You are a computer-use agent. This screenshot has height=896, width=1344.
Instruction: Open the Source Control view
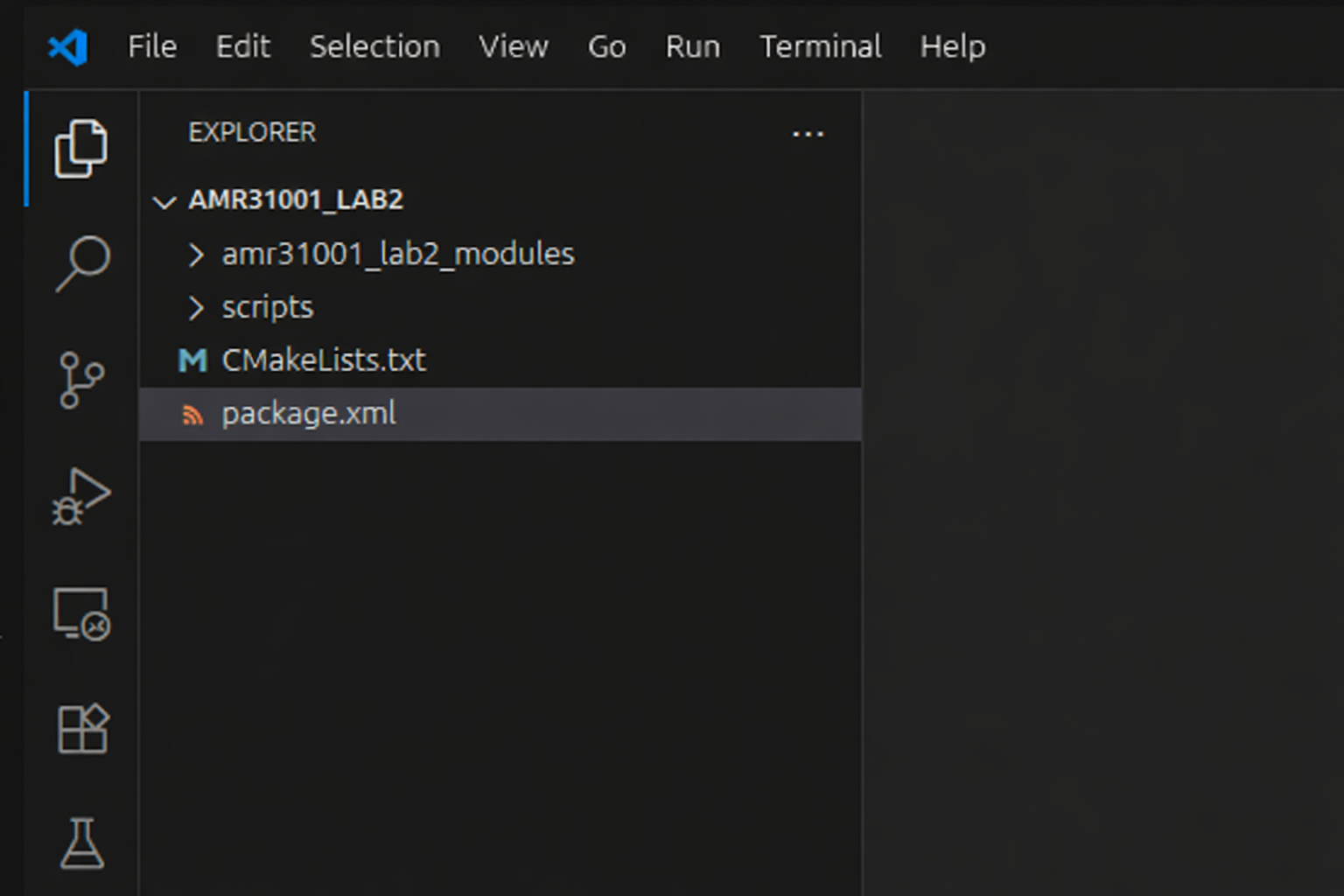coord(81,380)
